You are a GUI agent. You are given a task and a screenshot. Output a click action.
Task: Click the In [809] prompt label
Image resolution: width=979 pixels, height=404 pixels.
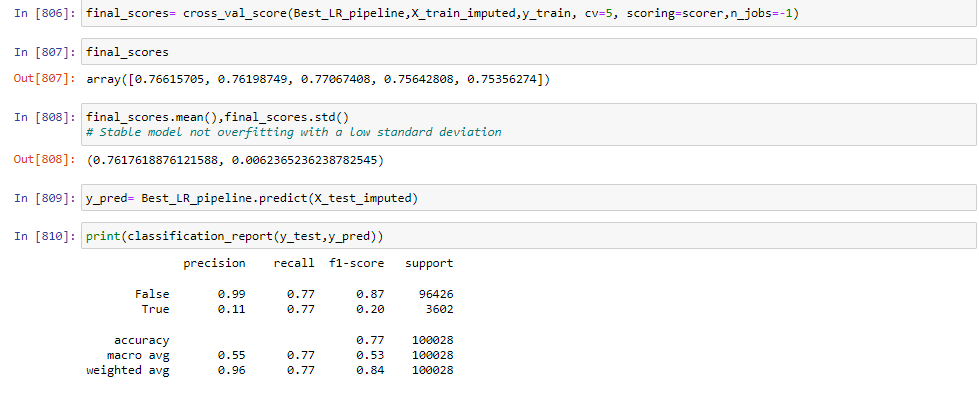click(44, 198)
